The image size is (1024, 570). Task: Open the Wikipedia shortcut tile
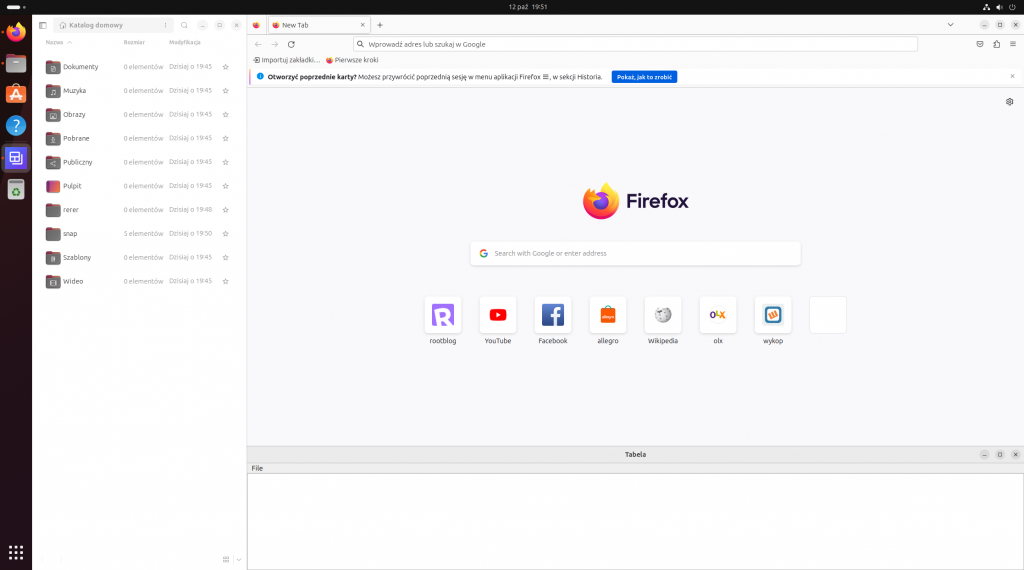(662, 315)
